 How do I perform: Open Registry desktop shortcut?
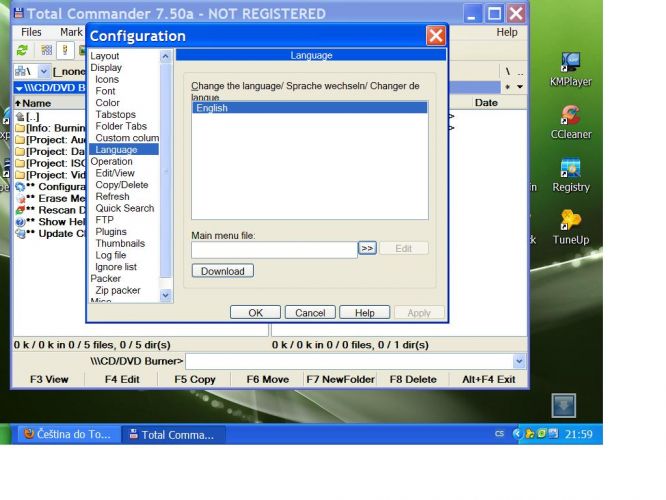click(570, 175)
